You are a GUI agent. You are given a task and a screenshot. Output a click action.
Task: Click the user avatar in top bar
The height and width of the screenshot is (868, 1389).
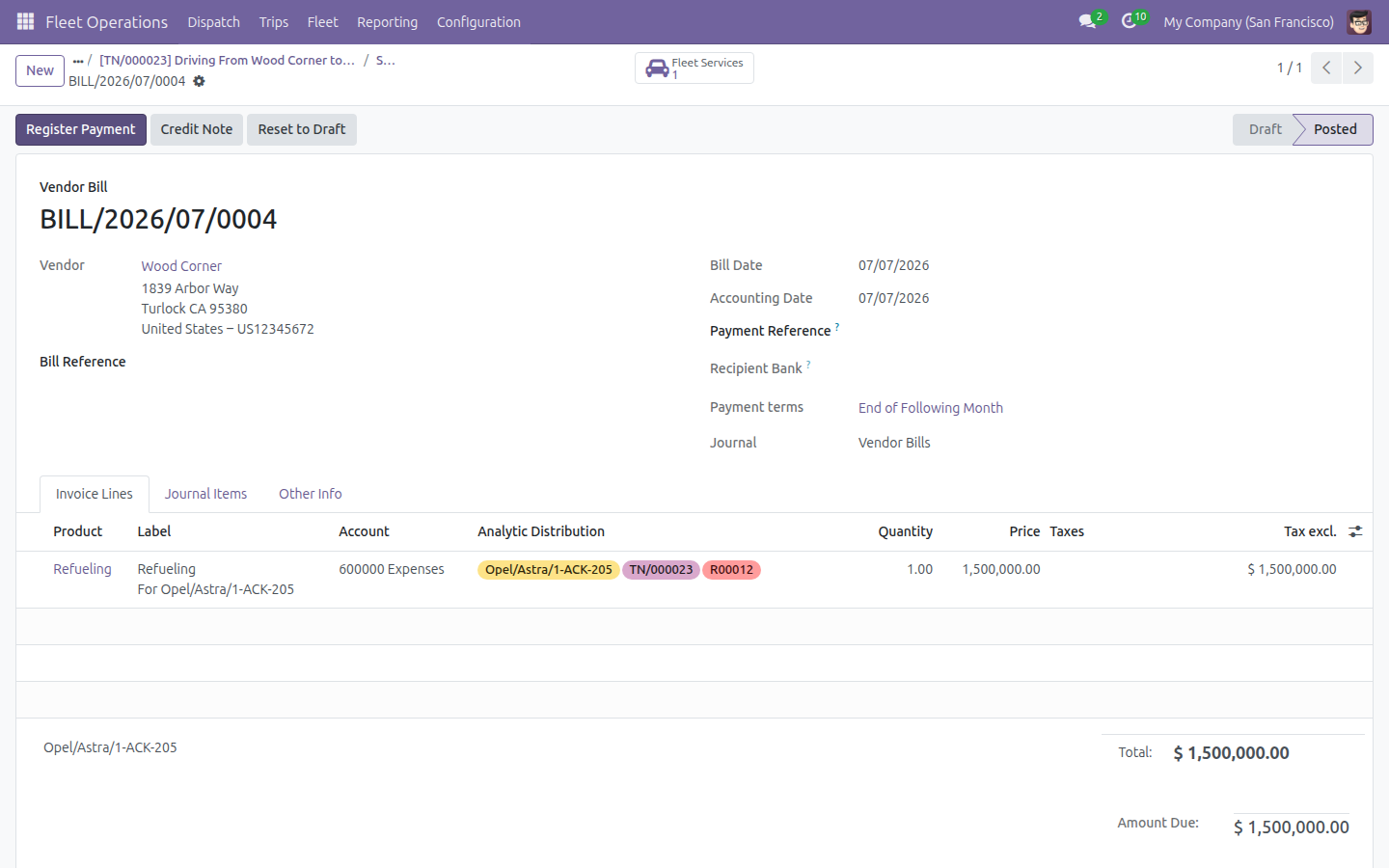point(1359,21)
